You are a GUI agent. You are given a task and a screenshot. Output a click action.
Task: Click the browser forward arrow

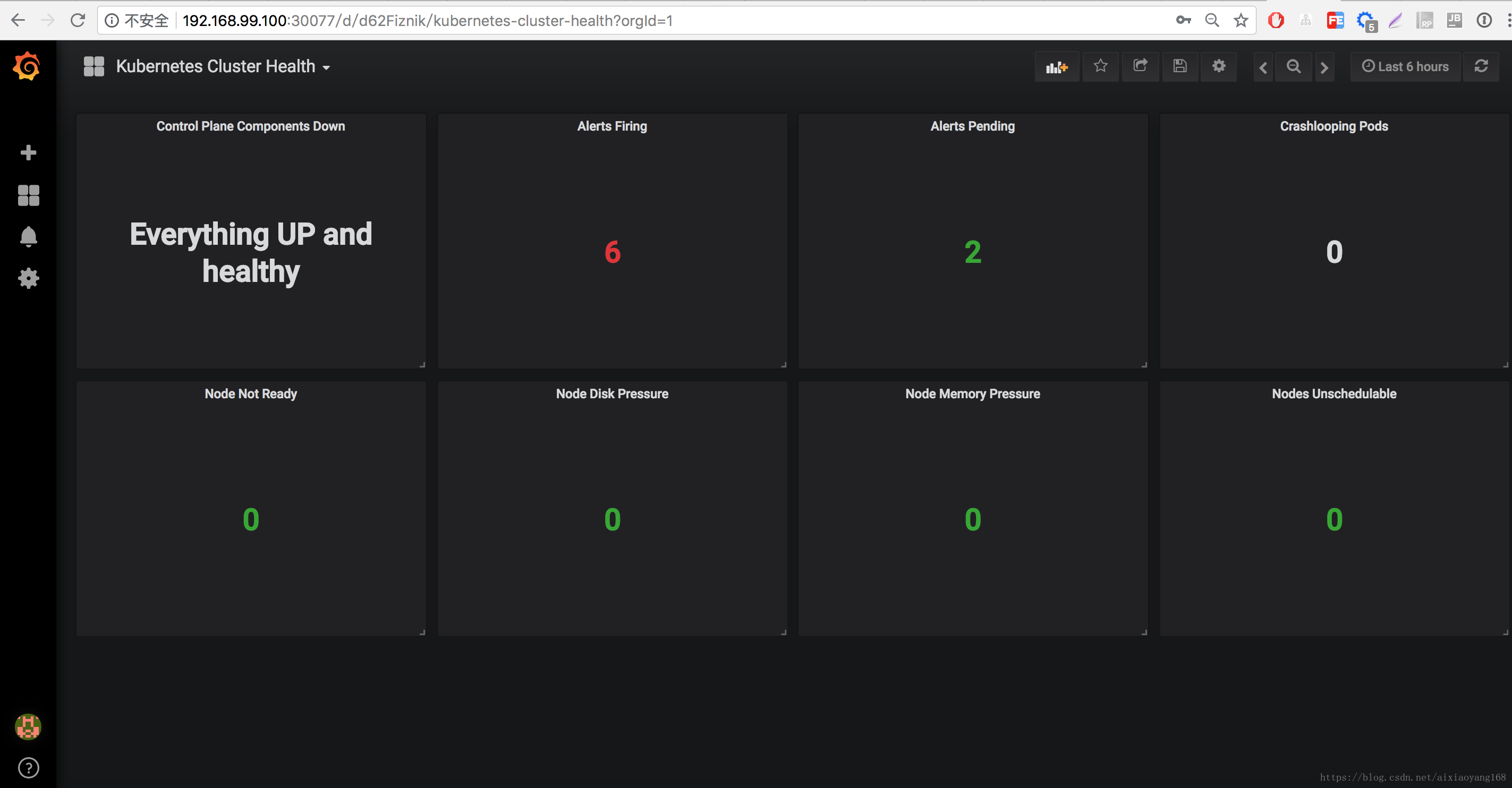point(48,21)
